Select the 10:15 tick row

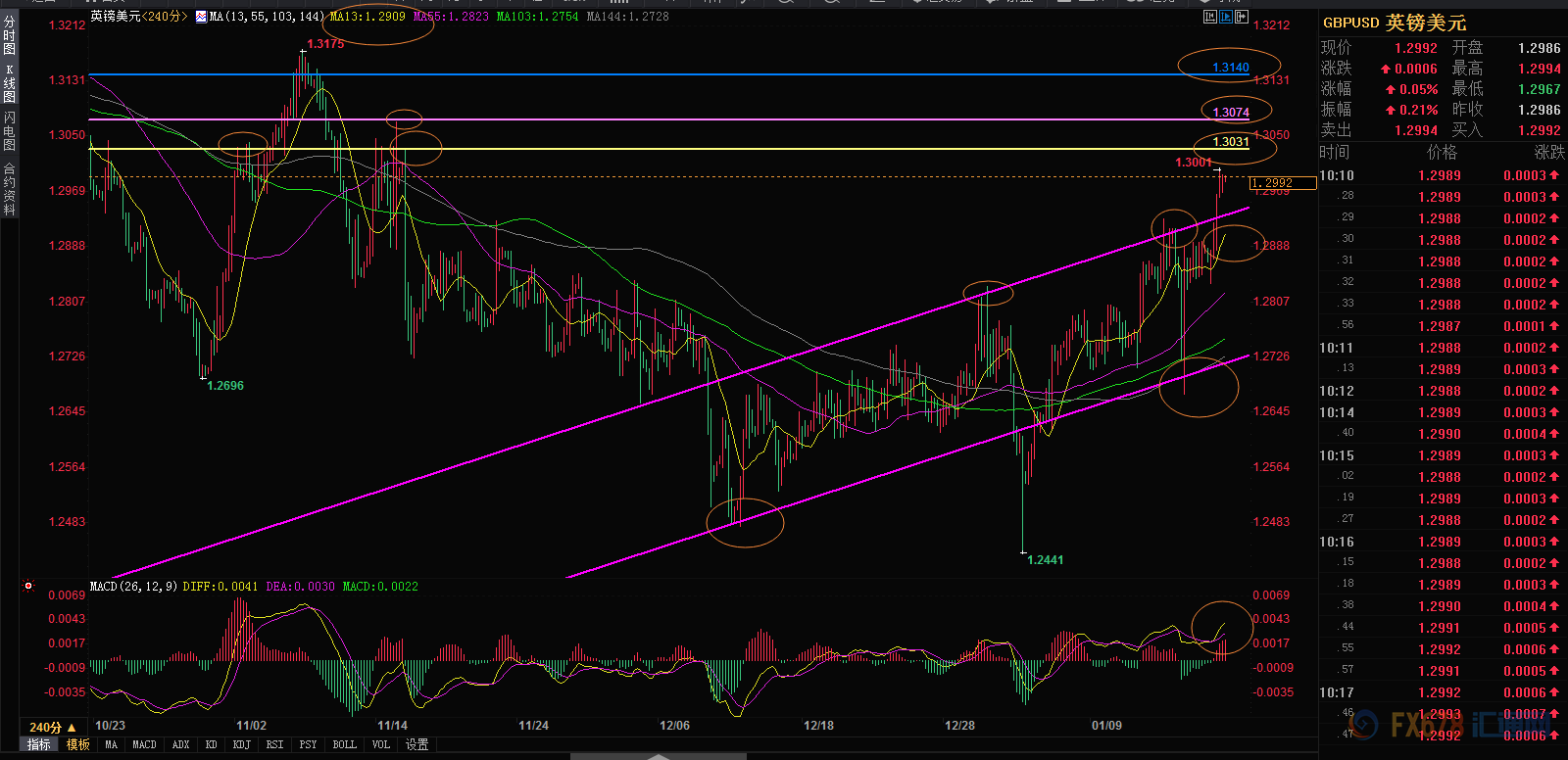[x=1443, y=455]
